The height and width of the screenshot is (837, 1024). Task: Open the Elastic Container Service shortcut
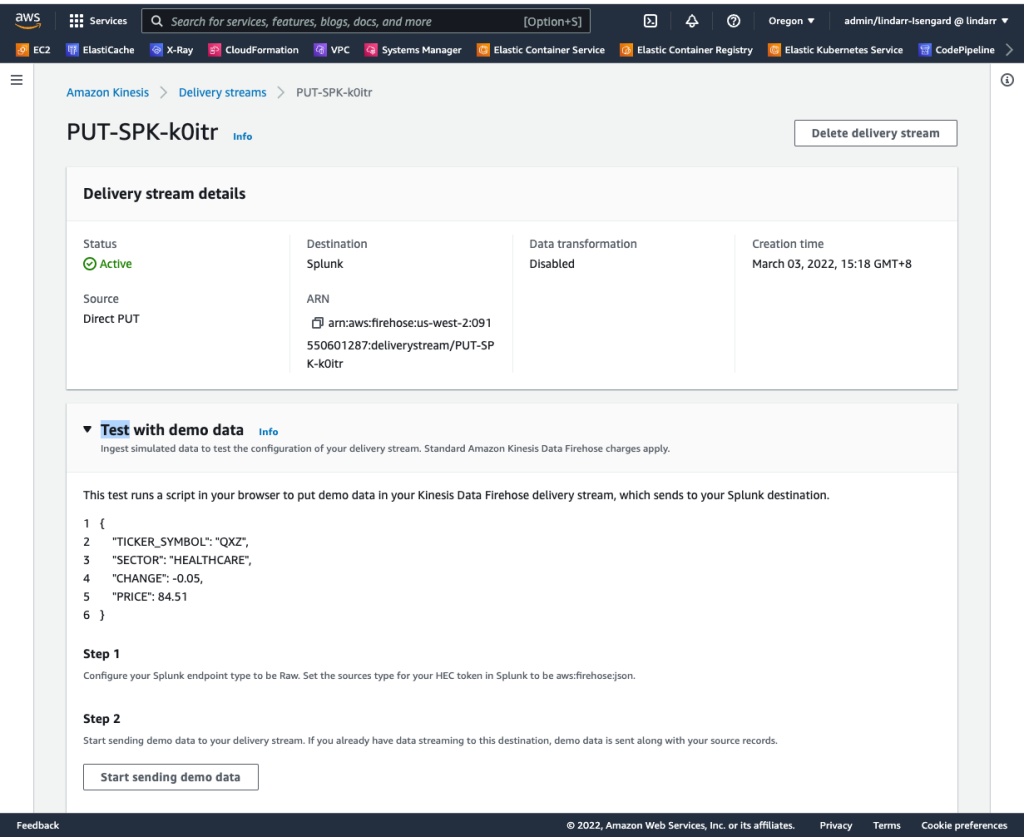pyautogui.click(x=541, y=50)
